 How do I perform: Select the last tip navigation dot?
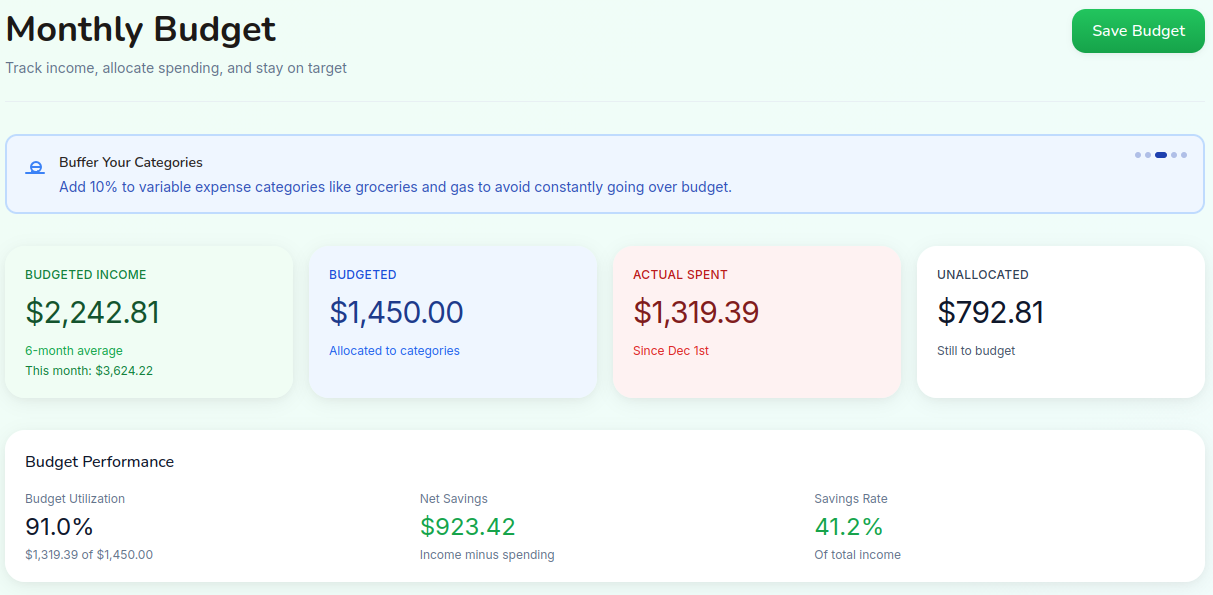click(x=1183, y=154)
